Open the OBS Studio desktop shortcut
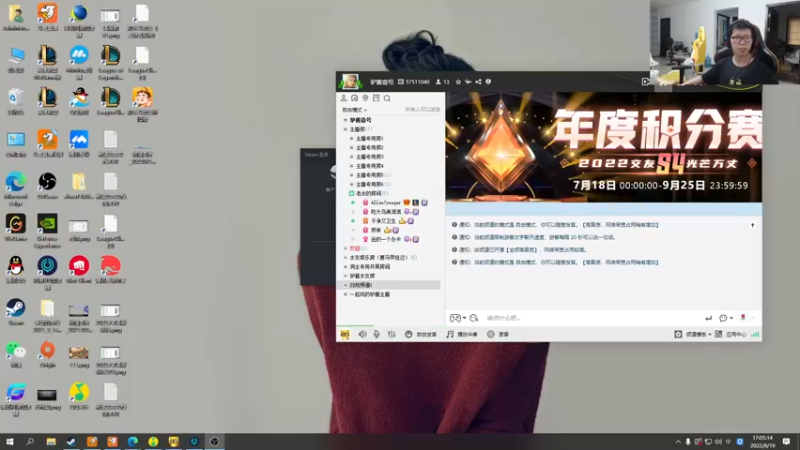 [x=47, y=185]
